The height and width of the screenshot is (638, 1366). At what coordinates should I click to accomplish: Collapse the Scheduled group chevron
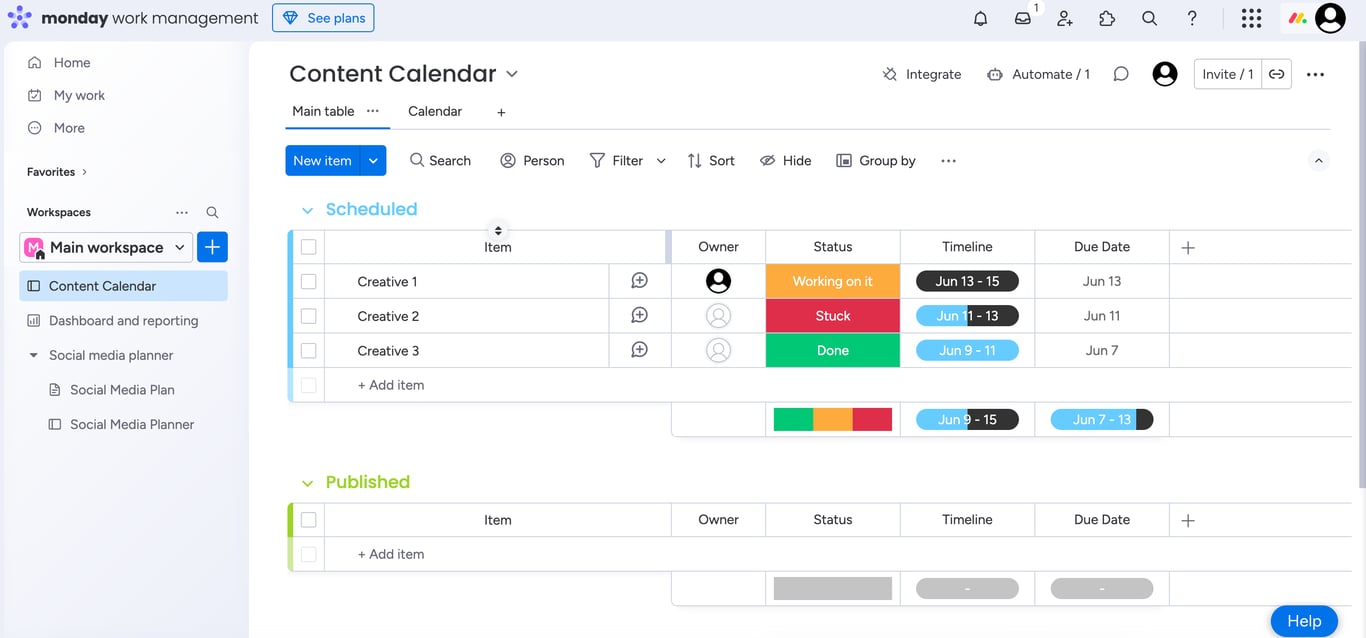tap(307, 209)
